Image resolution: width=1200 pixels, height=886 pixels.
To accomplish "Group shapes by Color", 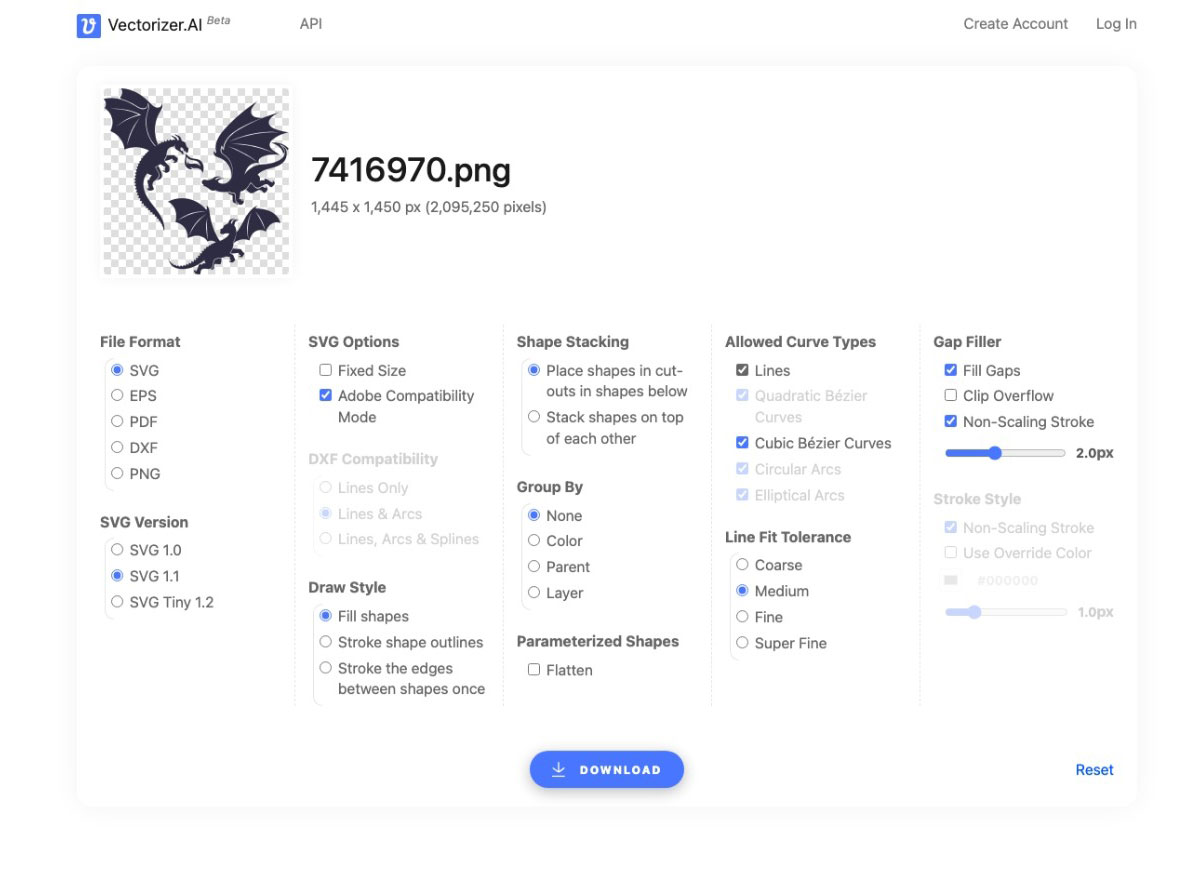I will [534, 541].
